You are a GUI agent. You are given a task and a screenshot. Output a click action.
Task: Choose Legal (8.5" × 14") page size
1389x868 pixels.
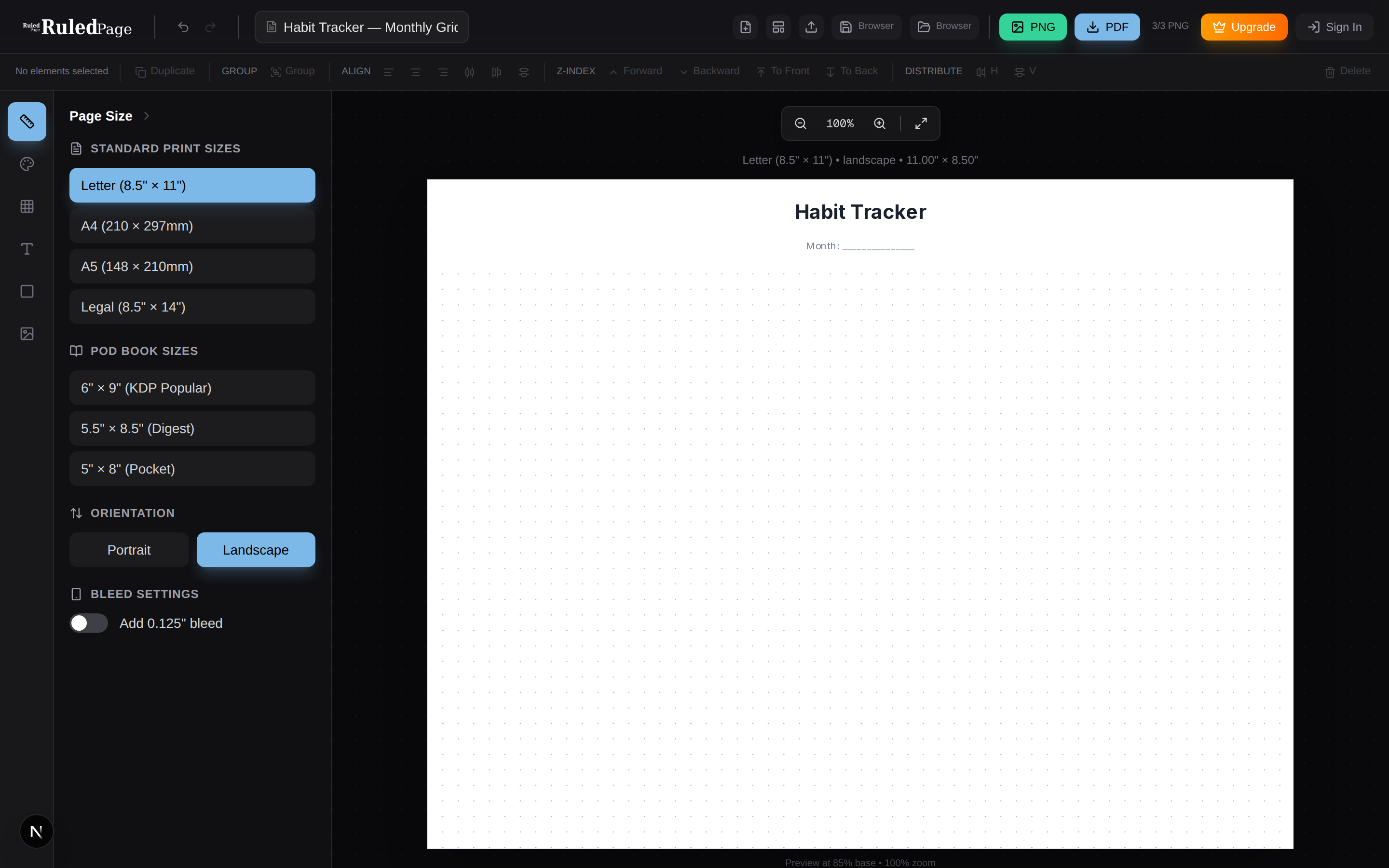[x=192, y=307]
